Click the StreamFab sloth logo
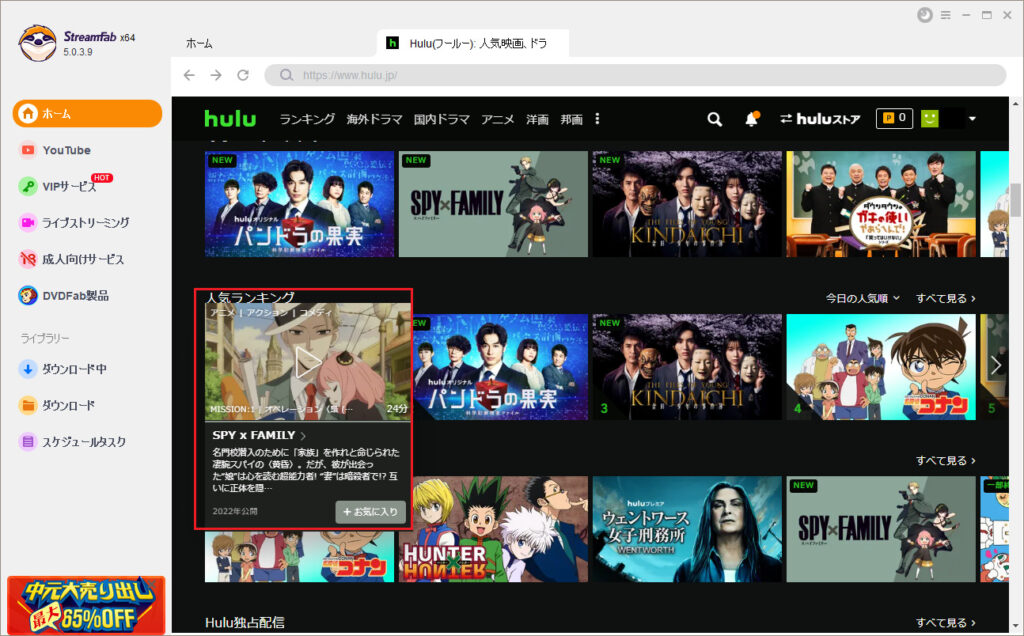The height and width of the screenshot is (636, 1024). pyautogui.click(x=37, y=44)
